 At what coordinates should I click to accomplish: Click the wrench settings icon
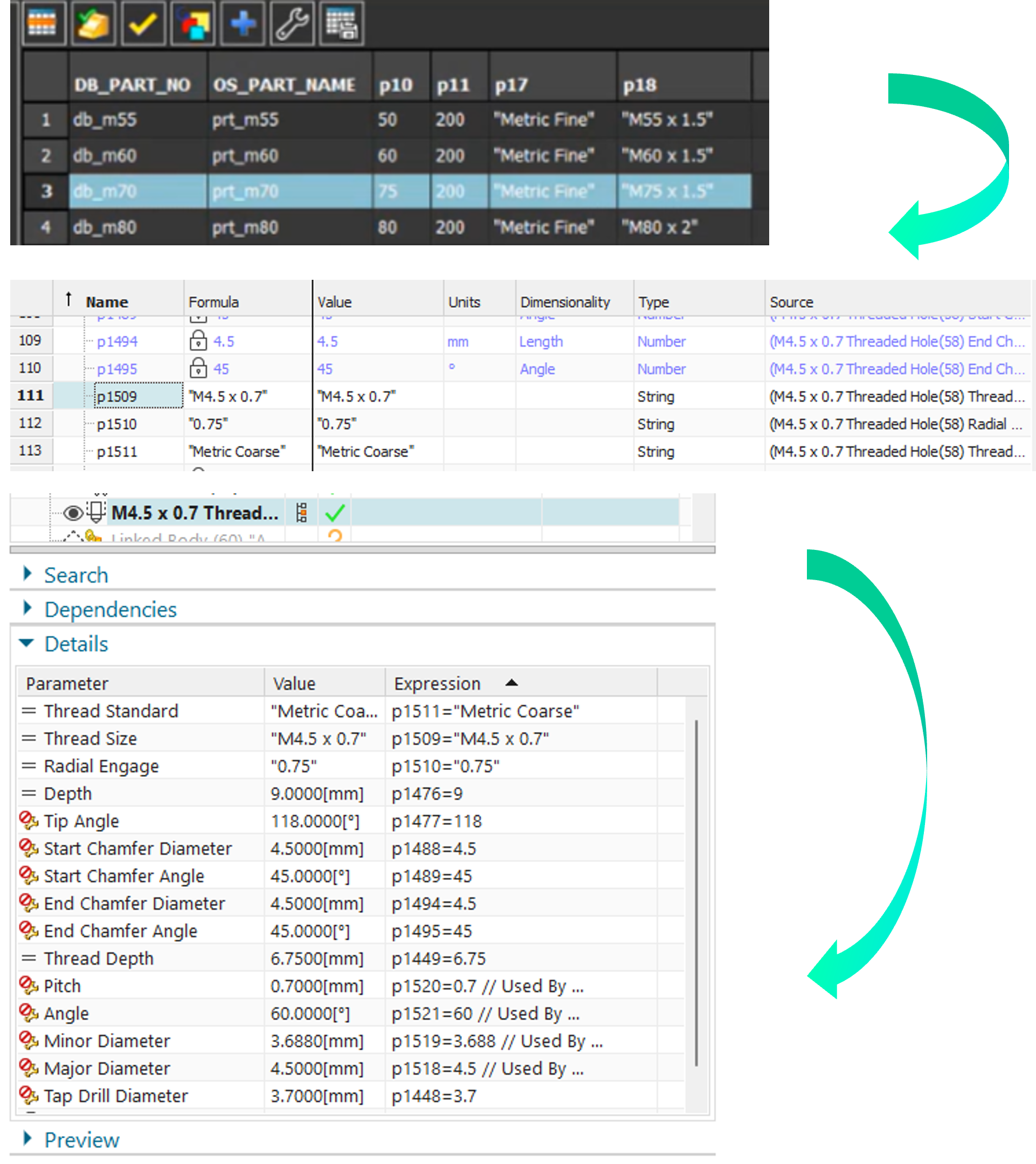(x=292, y=23)
